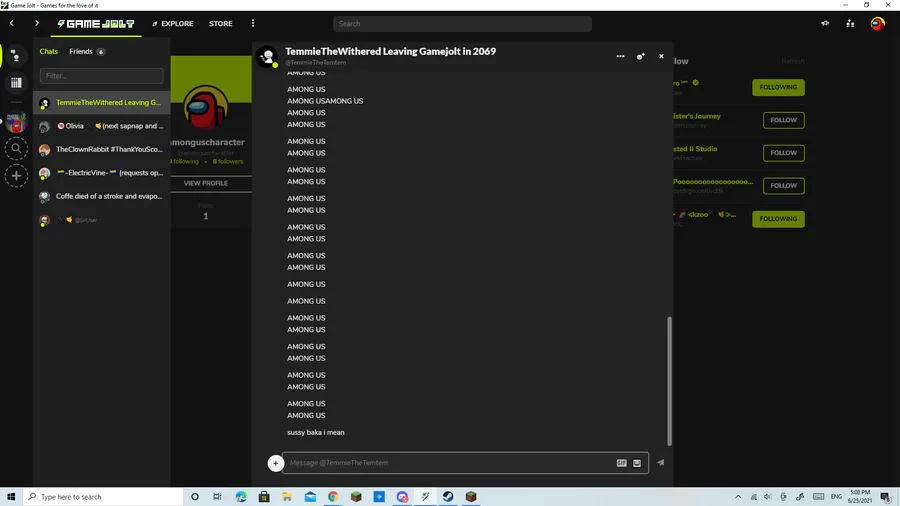Image resolution: width=900 pixels, height=506 pixels.
Task: Open chat with TemmieTheWithered
Action: (x=102, y=103)
